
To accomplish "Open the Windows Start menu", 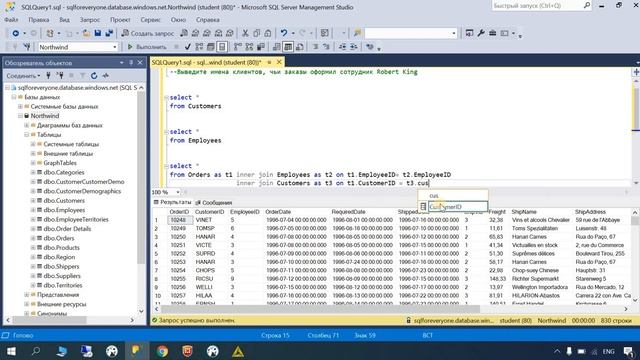I will coord(11,351).
